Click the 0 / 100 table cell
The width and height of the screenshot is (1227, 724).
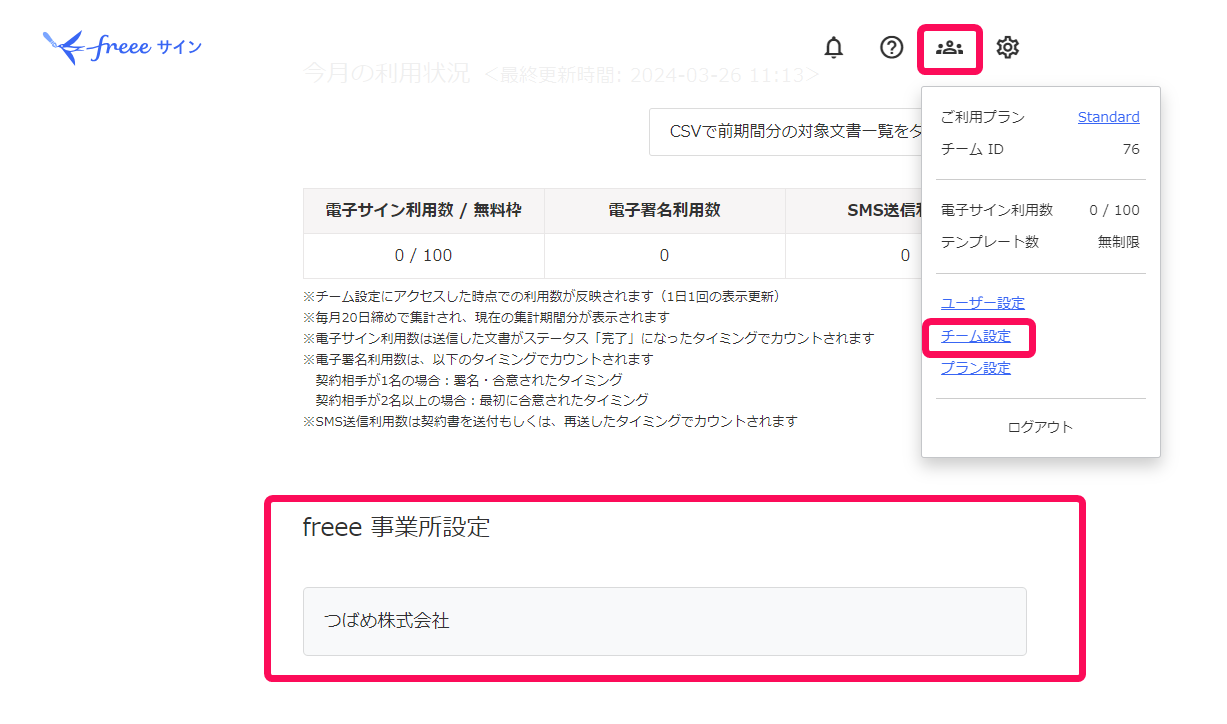tap(424, 256)
